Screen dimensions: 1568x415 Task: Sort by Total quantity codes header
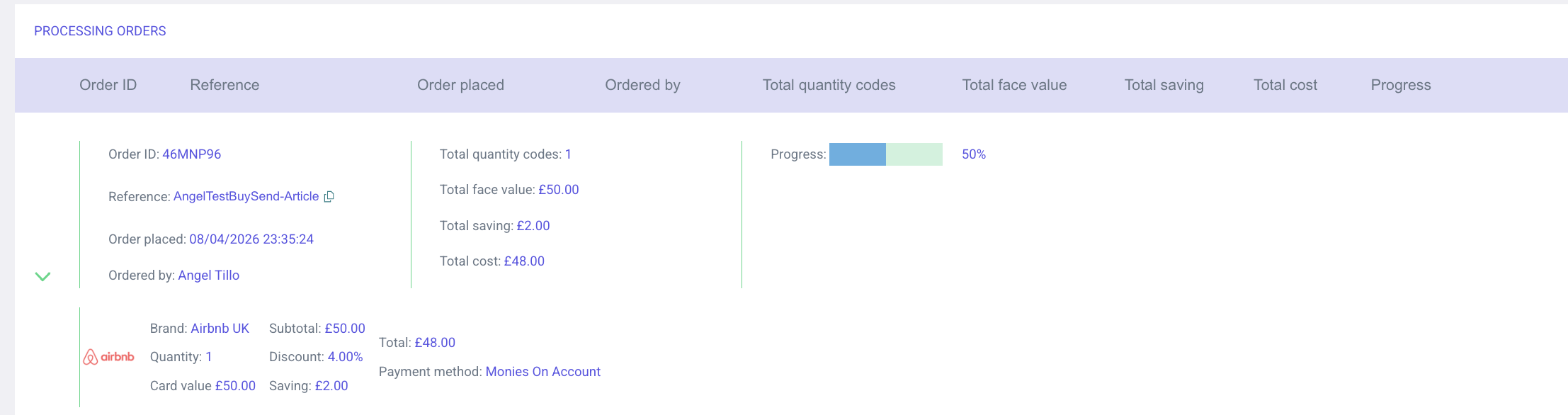pos(829,85)
